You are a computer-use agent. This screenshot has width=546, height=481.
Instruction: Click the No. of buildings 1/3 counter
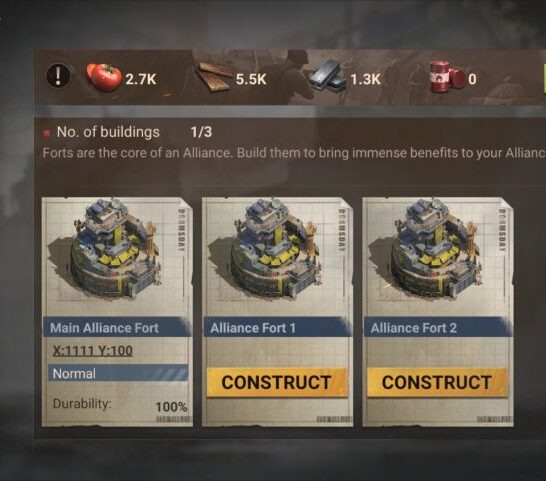click(201, 132)
